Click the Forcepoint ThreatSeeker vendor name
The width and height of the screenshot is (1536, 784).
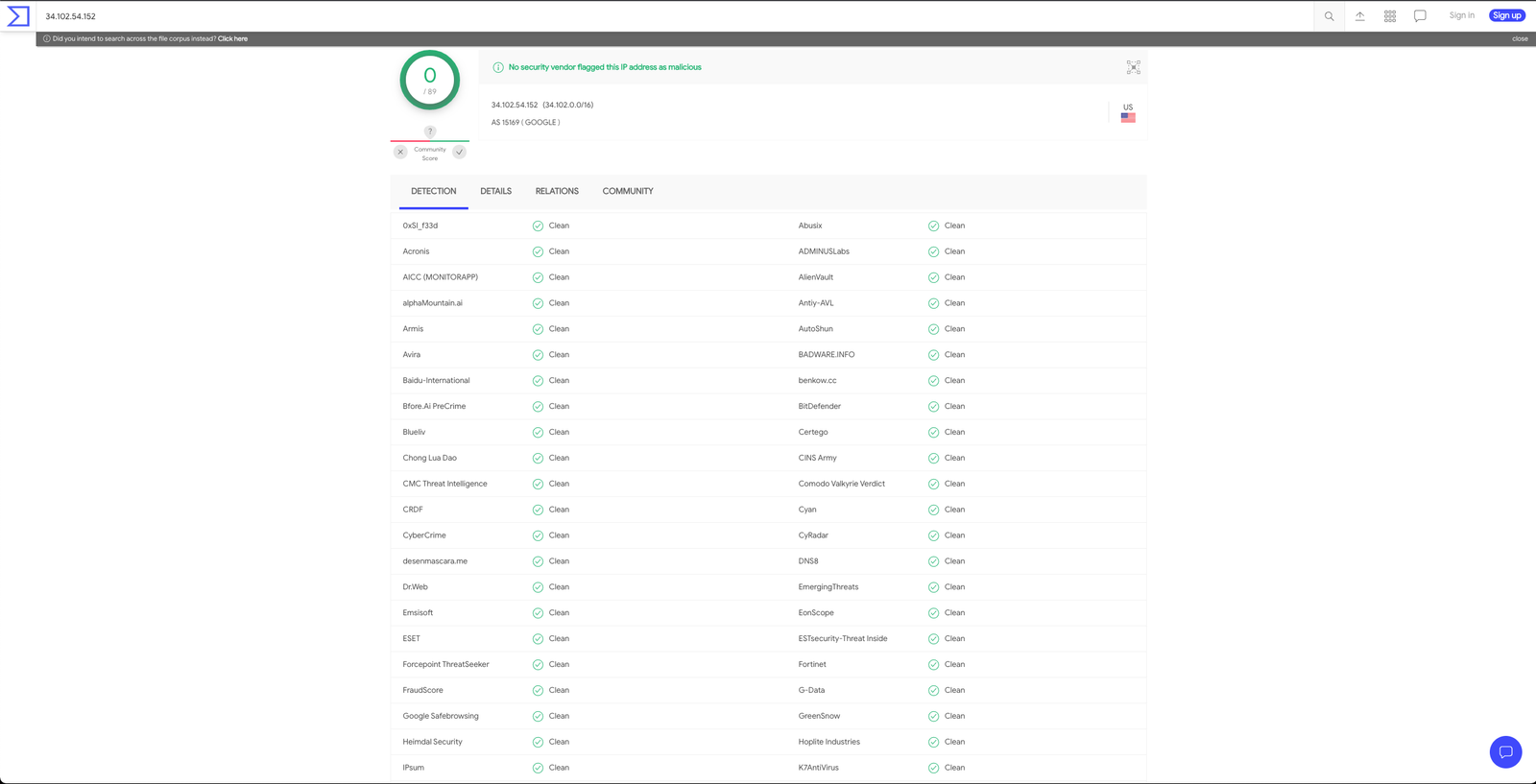click(x=446, y=665)
